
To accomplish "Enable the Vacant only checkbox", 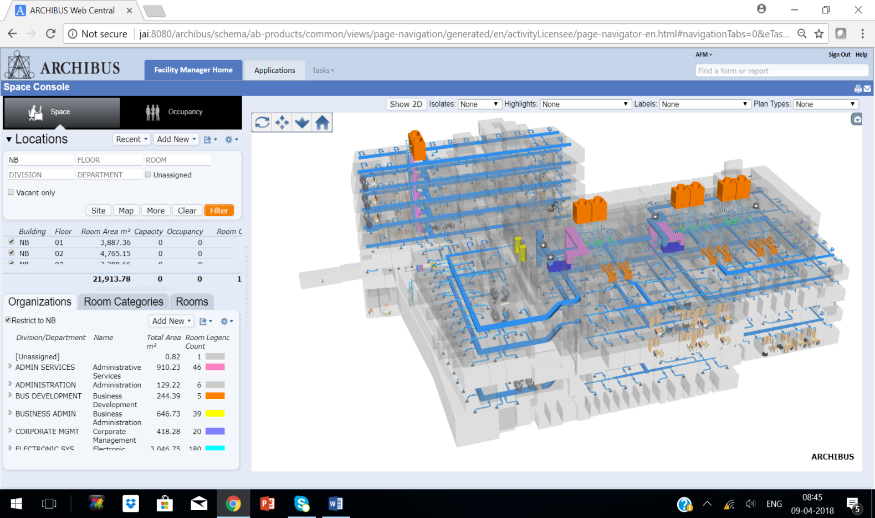I will tap(11, 192).
